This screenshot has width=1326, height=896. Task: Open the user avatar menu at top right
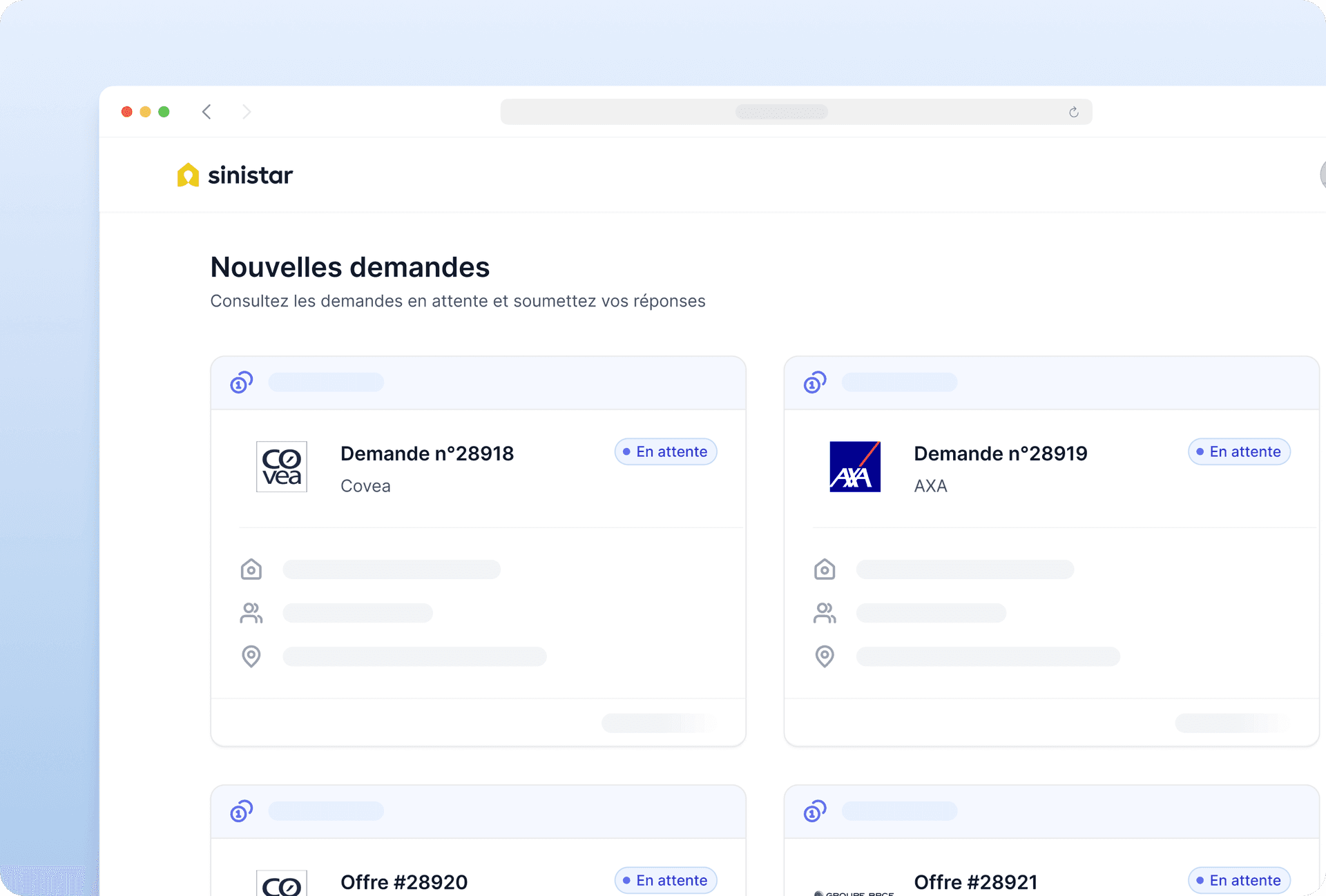click(1322, 175)
